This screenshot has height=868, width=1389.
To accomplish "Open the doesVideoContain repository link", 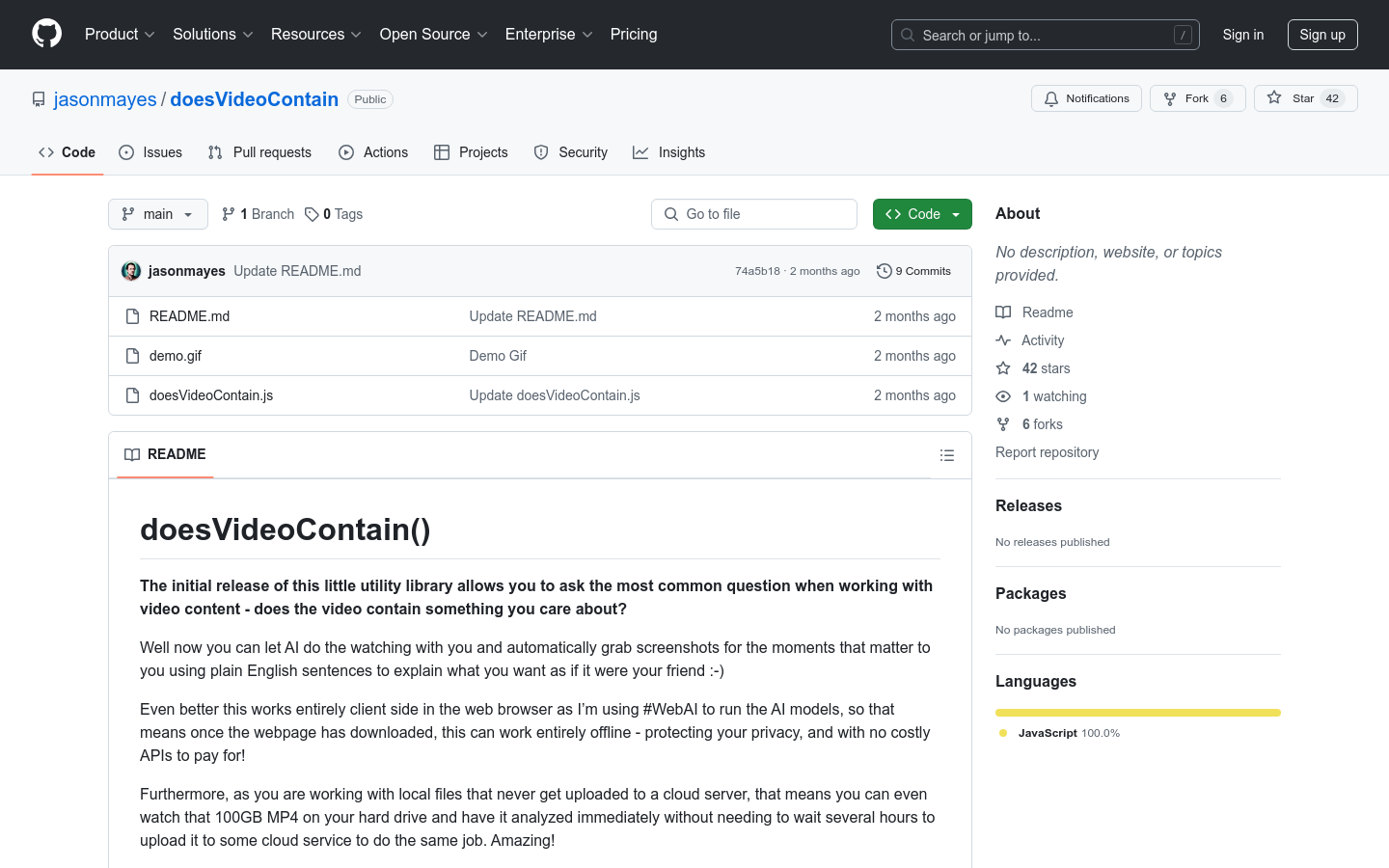I will (255, 99).
